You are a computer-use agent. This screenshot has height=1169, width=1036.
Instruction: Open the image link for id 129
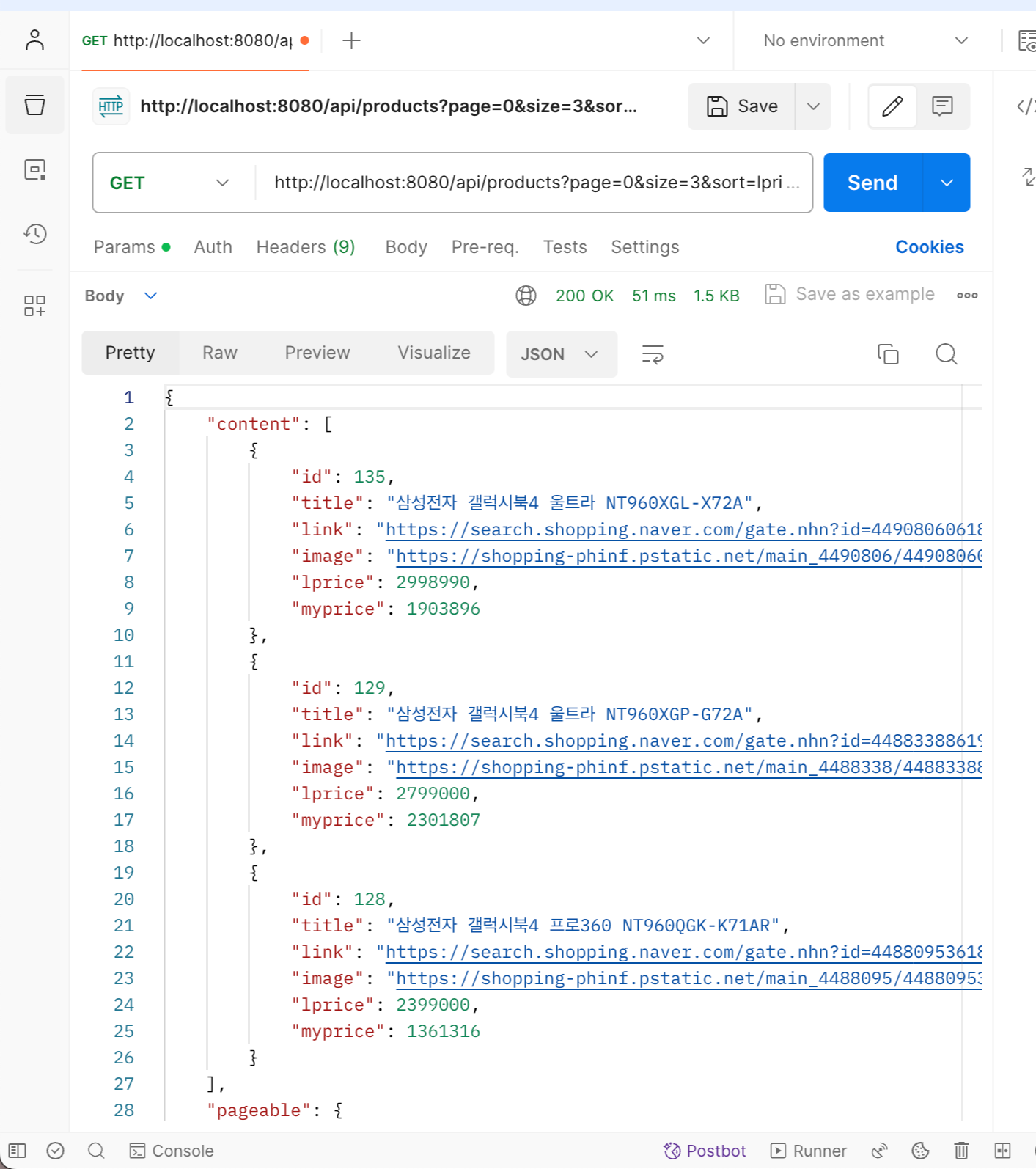click(x=688, y=767)
